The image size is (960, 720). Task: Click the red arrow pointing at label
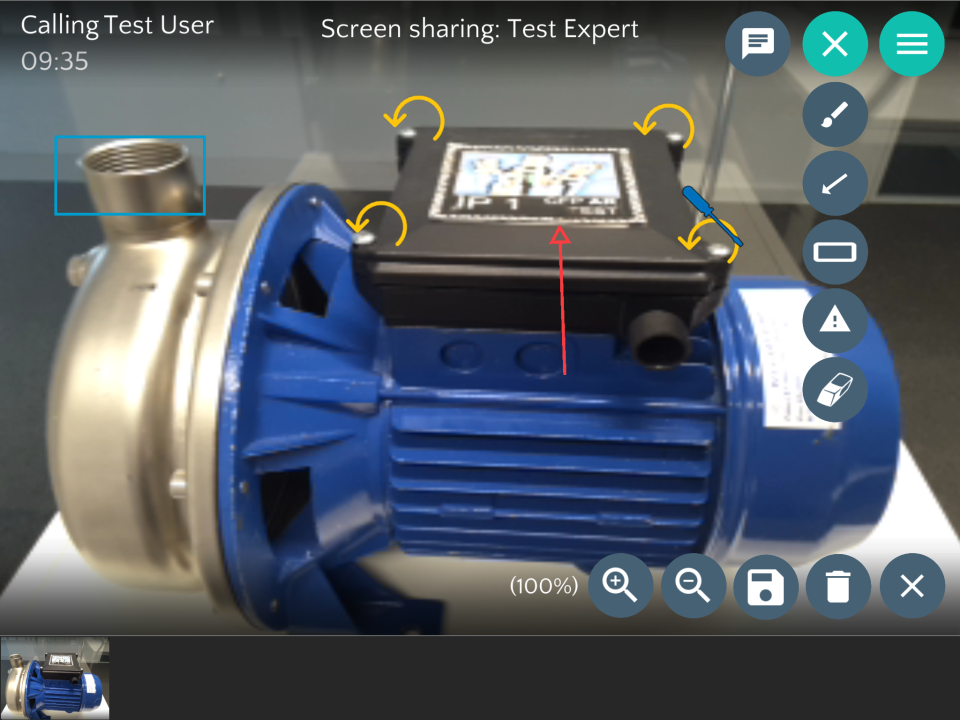pyautogui.click(x=560, y=300)
